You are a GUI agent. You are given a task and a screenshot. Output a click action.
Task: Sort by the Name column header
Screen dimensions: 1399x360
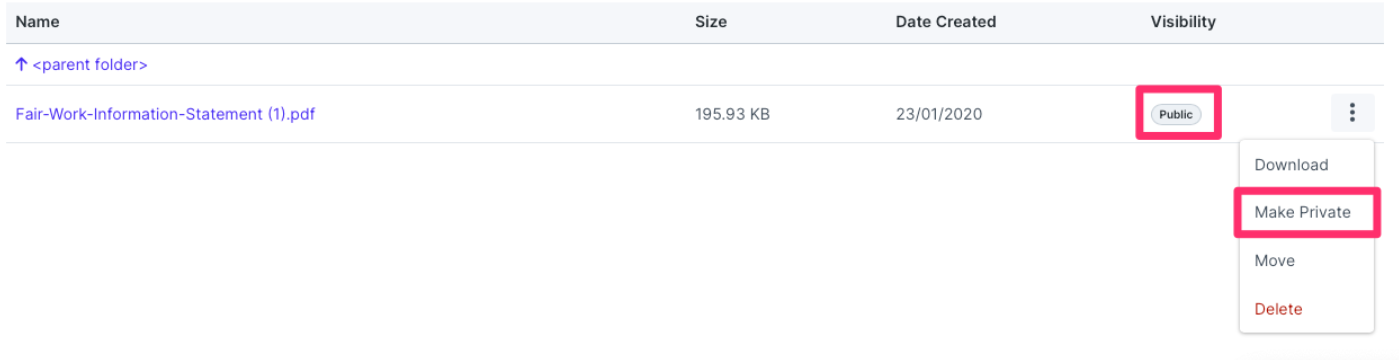coord(37,21)
